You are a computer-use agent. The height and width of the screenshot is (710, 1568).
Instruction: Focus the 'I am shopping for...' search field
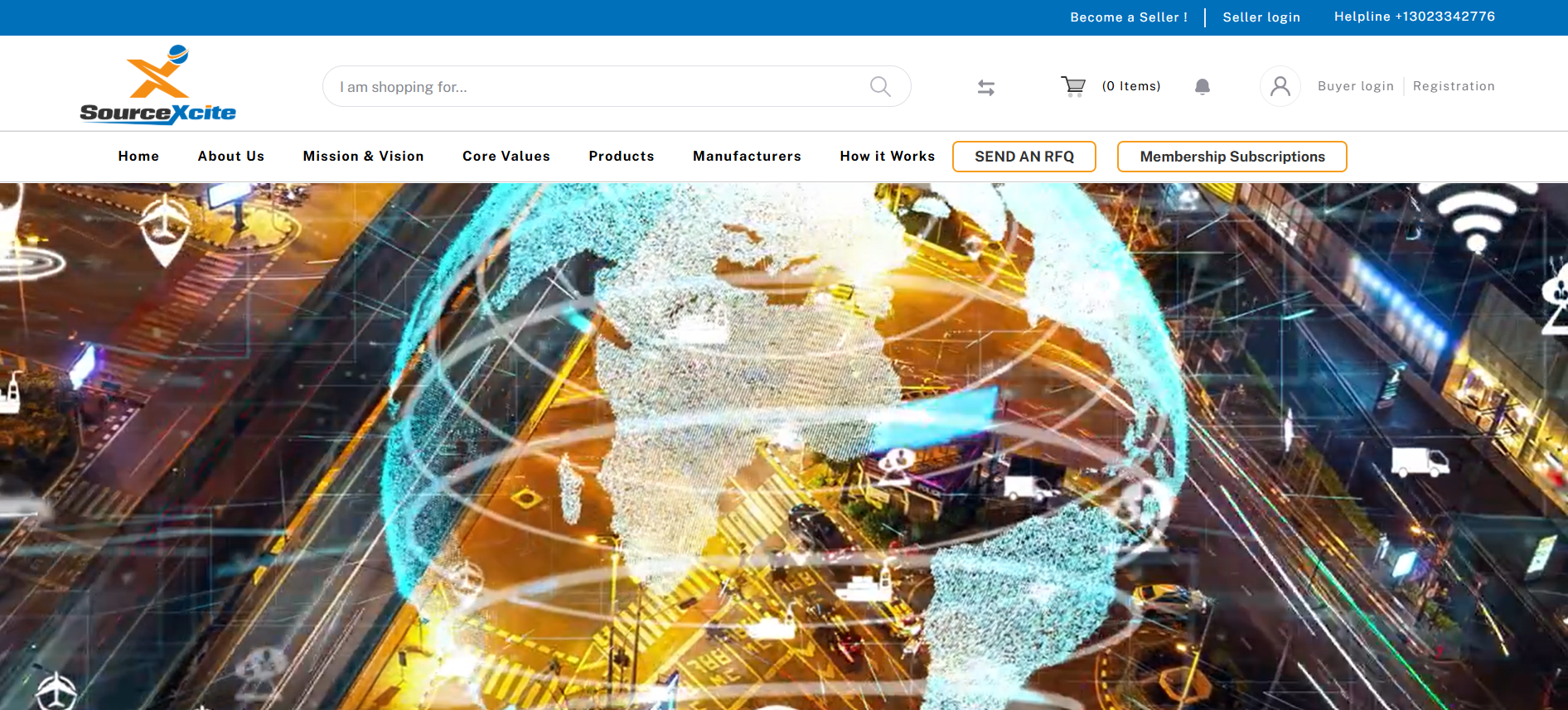coord(617,86)
